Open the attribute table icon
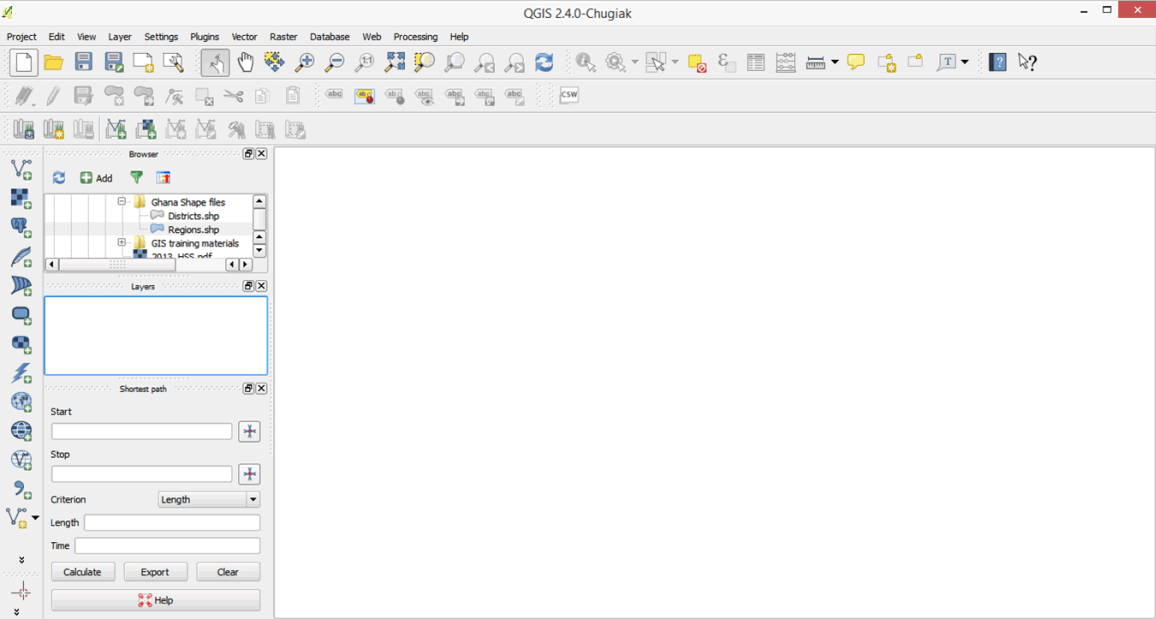Screen dimensions: 1156x619 pyautogui.click(x=755, y=63)
